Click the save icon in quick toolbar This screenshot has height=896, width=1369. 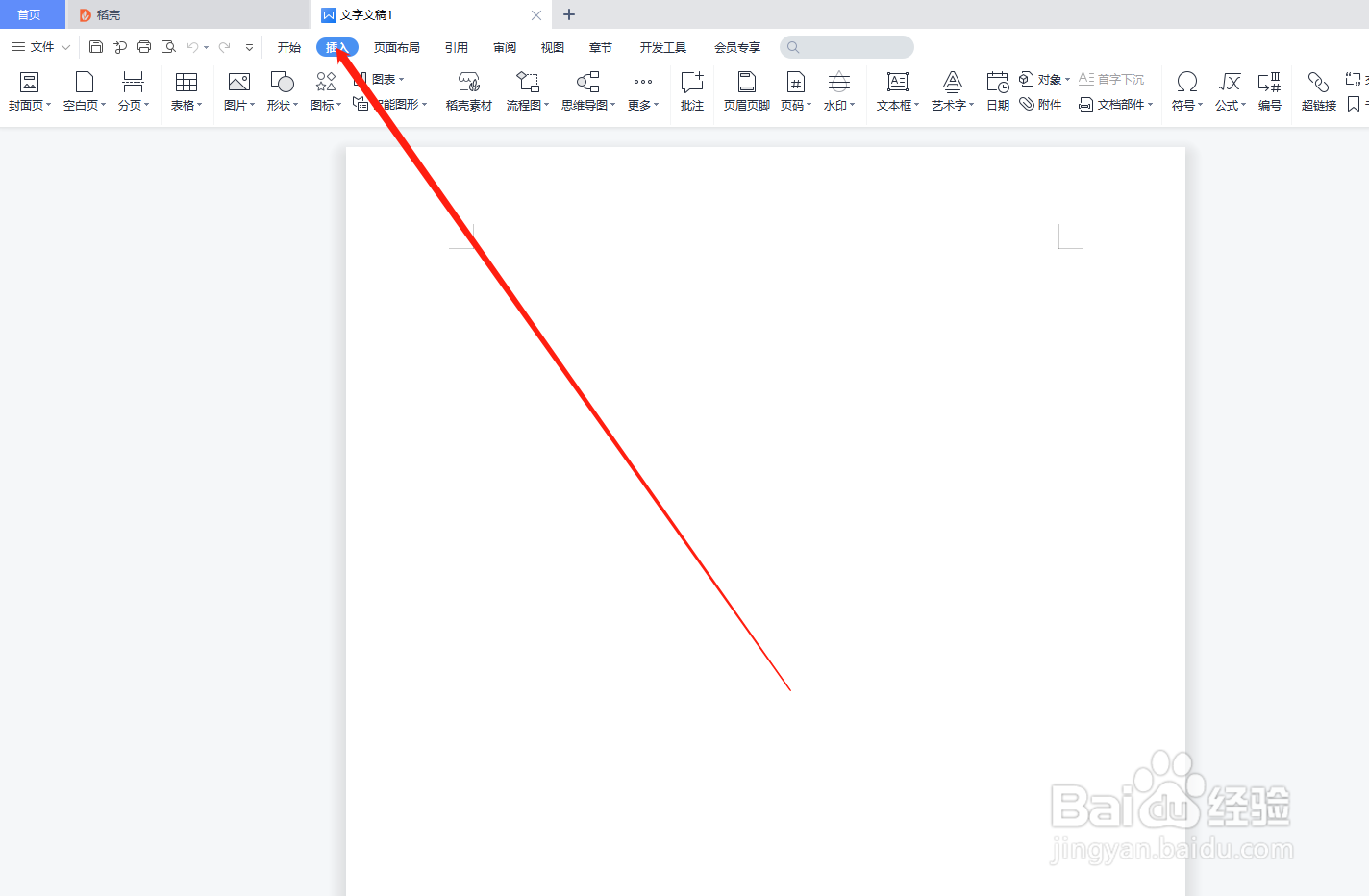[x=96, y=47]
